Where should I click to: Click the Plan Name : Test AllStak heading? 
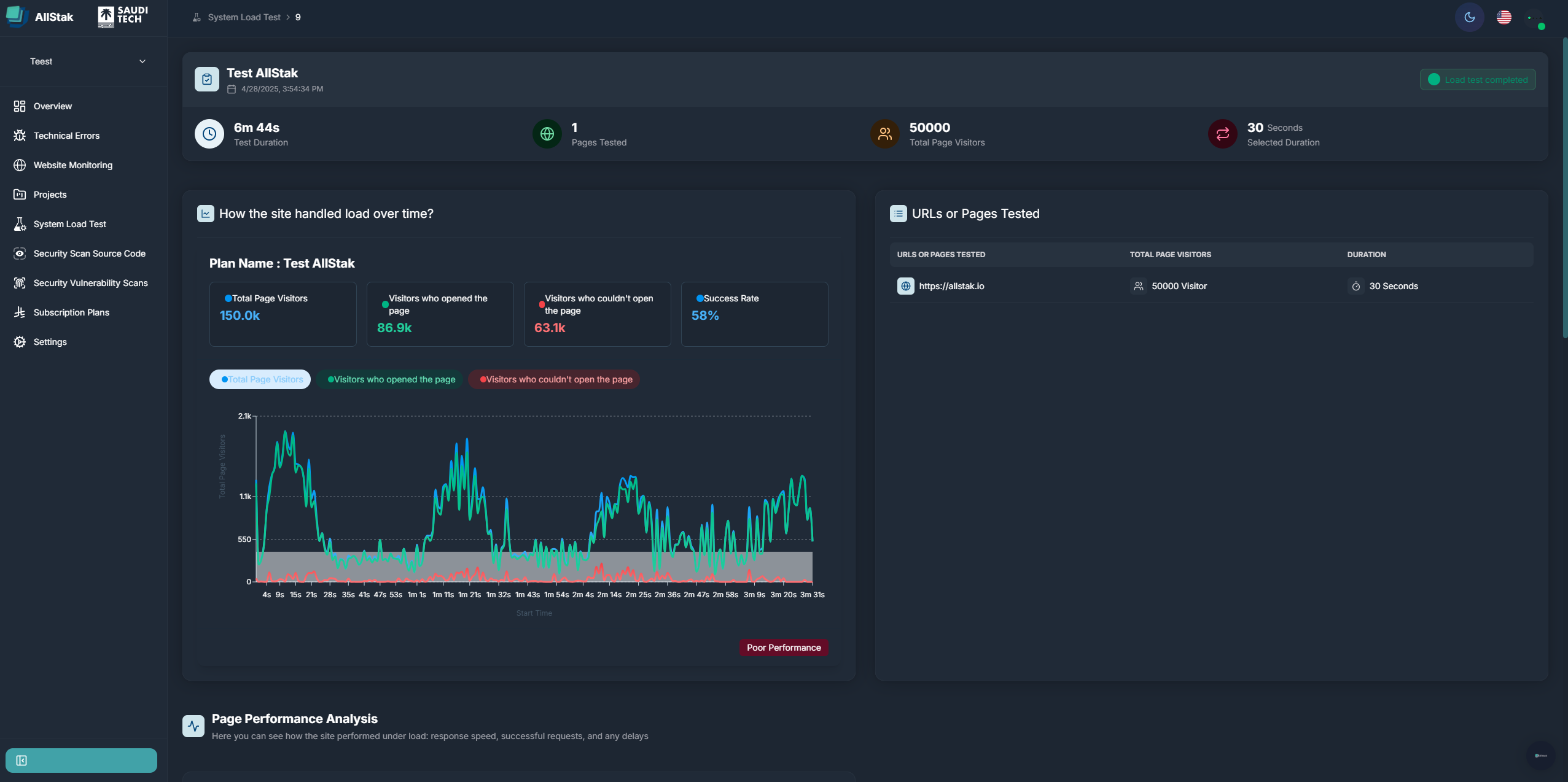(x=282, y=263)
